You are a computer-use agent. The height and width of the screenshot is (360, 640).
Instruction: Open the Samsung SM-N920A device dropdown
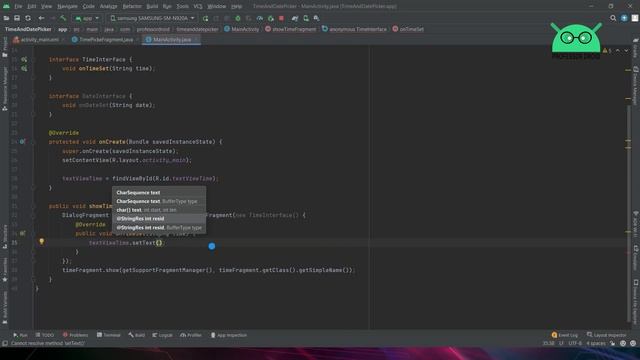[152, 18]
